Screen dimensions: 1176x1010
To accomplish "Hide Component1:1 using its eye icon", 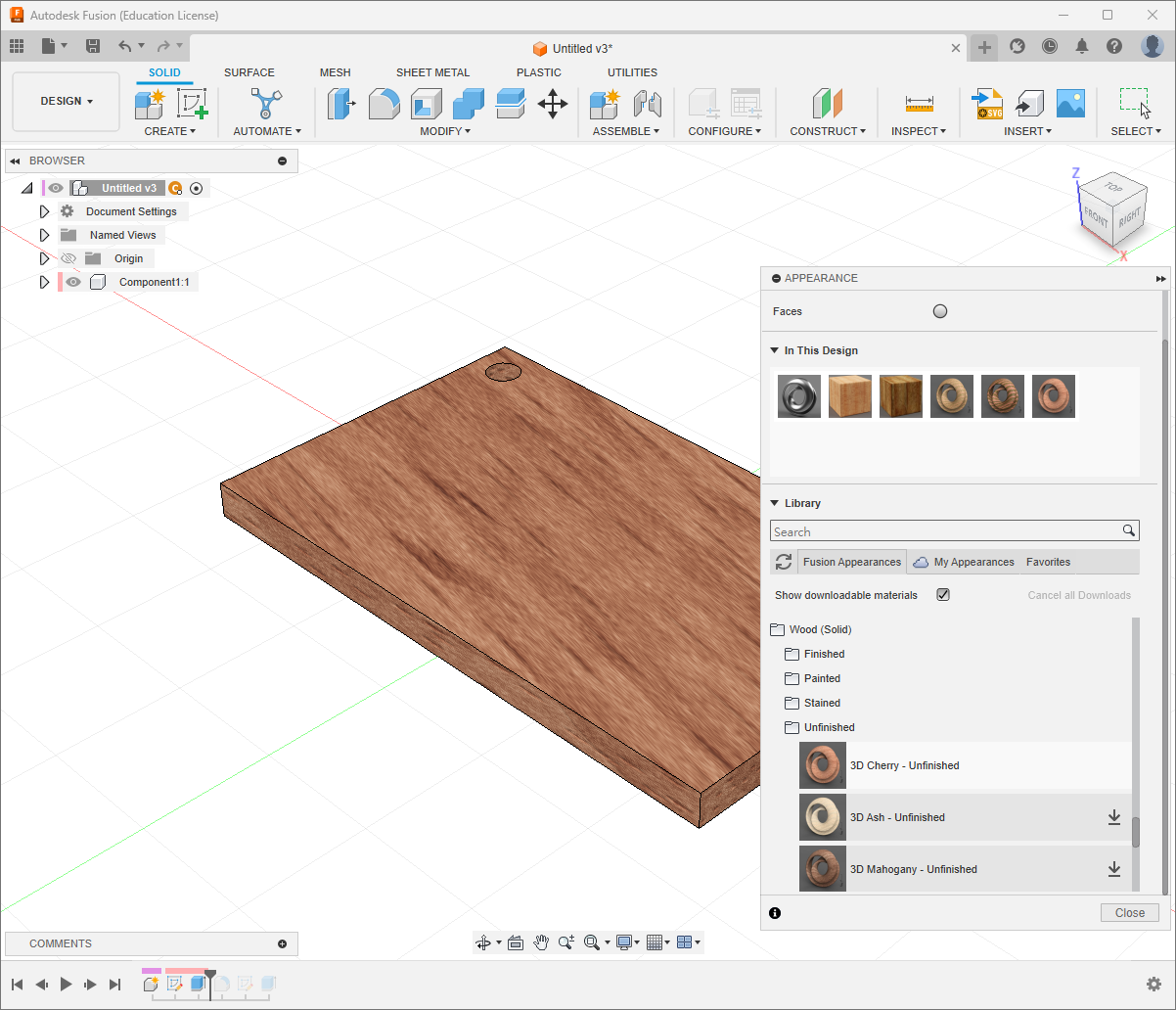I will click(x=73, y=282).
